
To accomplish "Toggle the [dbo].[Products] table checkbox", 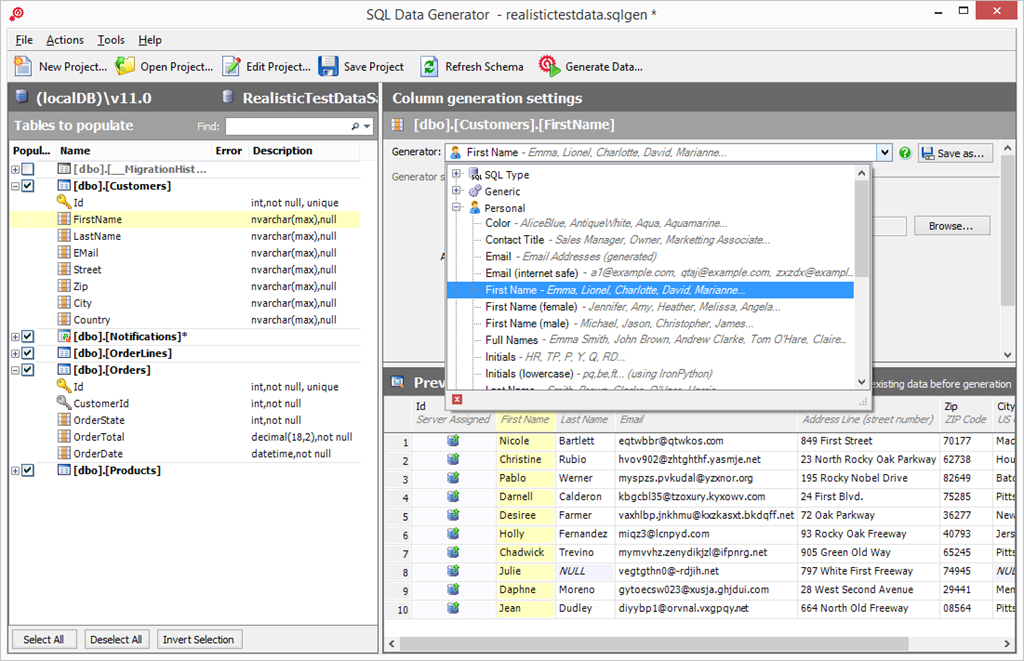I will point(28,471).
